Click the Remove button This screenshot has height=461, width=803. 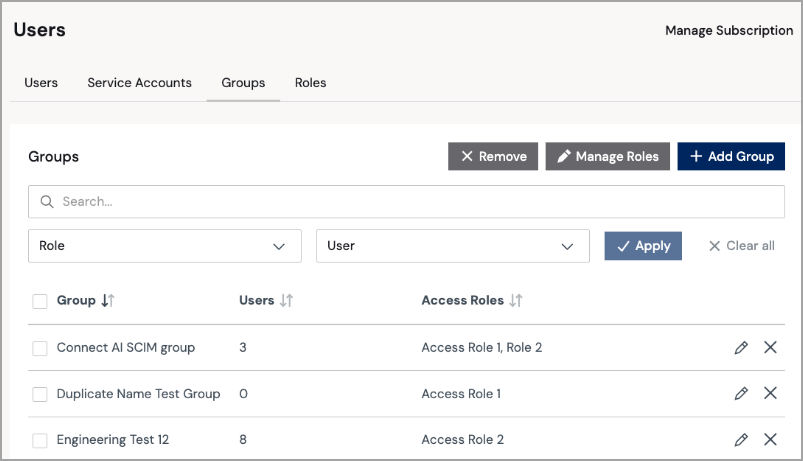point(493,156)
